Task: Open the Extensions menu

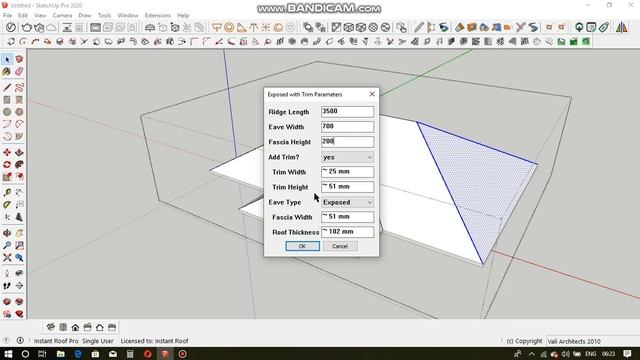Action: 158,16
